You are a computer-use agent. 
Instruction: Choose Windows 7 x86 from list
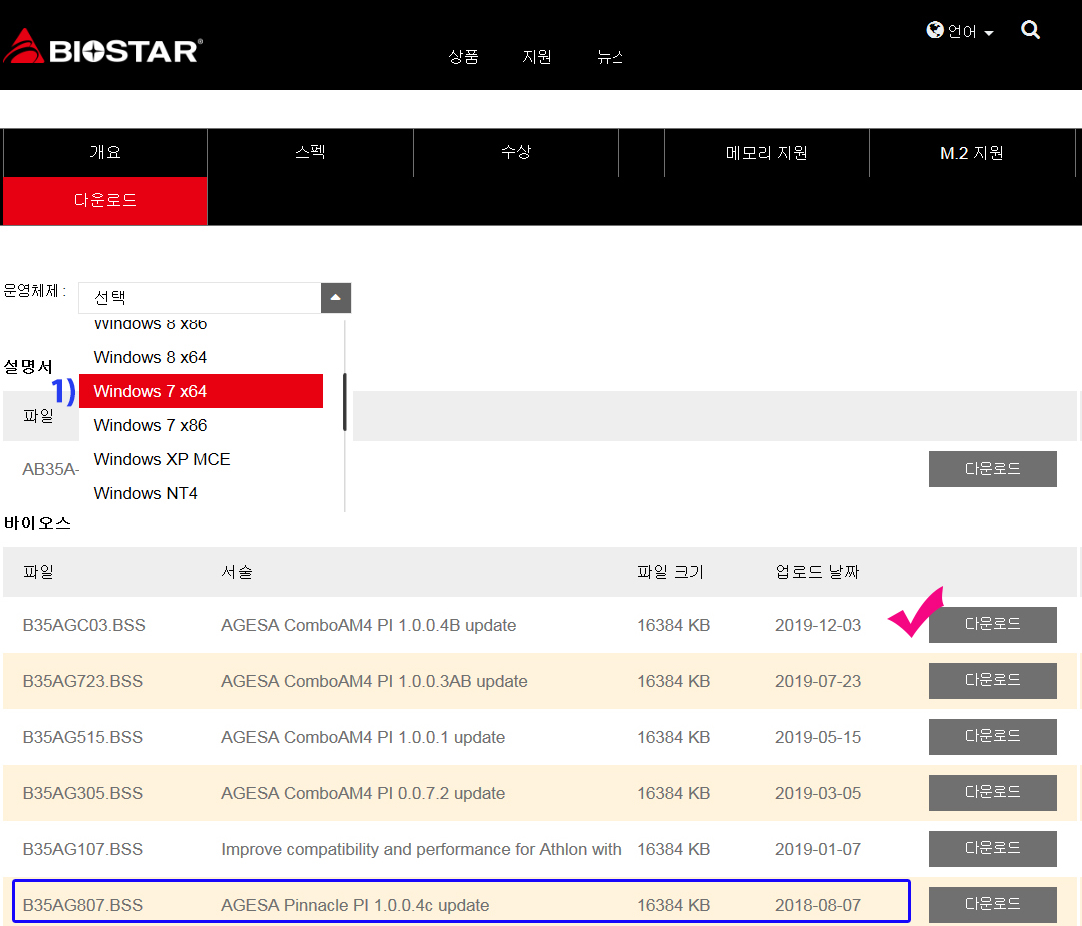click(x=201, y=425)
